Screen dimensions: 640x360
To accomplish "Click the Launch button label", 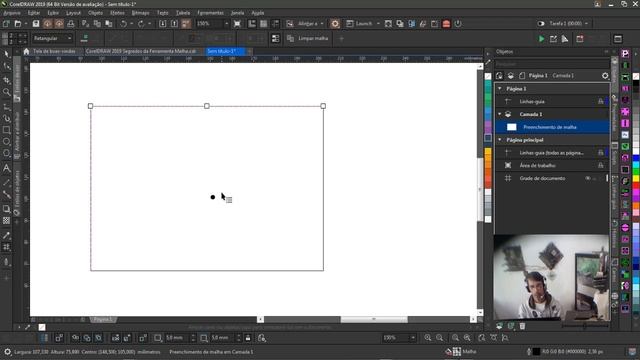I will (363, 24).
